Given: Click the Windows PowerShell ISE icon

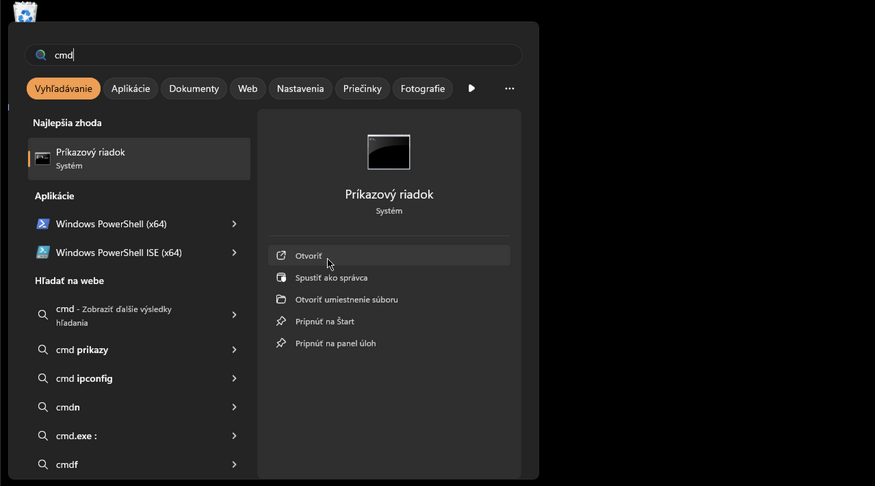Looking at the screenshot, I should coord(42,252).
